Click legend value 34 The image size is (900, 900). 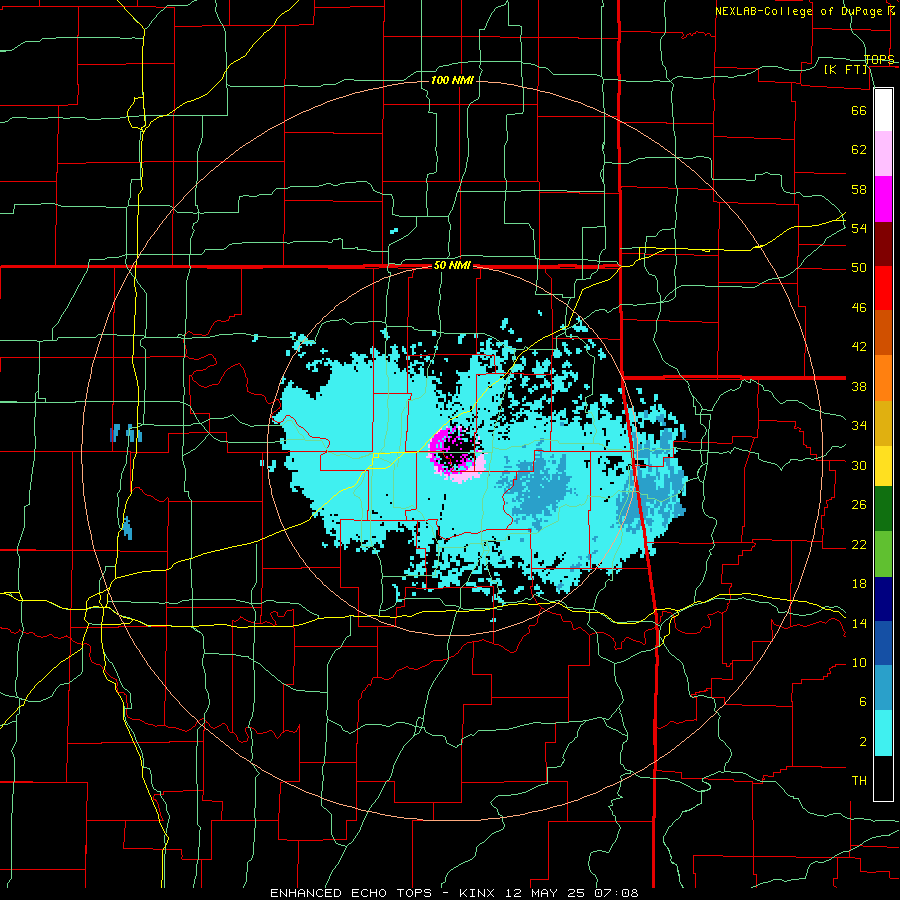coord(859,426)
